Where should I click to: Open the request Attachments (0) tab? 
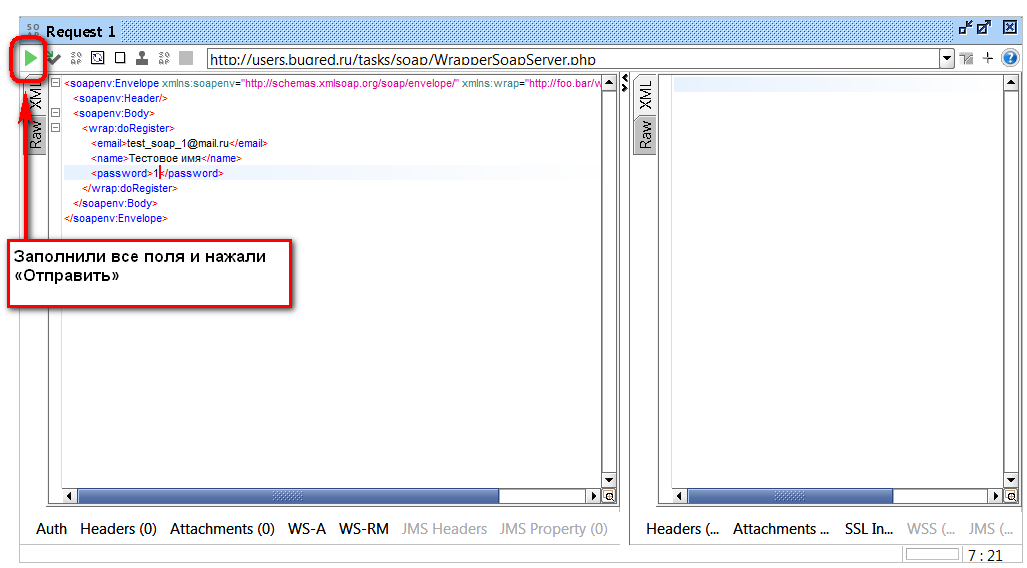(x=222, y=529)
